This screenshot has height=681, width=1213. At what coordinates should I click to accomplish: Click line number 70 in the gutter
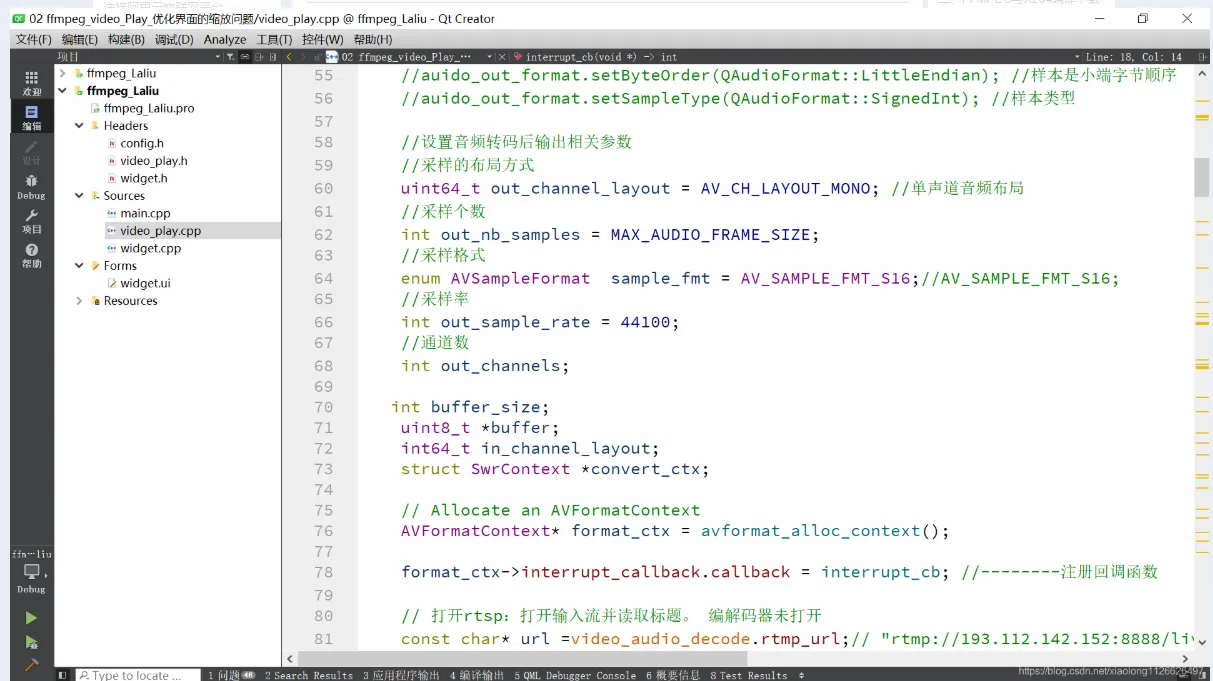(323, 407)
